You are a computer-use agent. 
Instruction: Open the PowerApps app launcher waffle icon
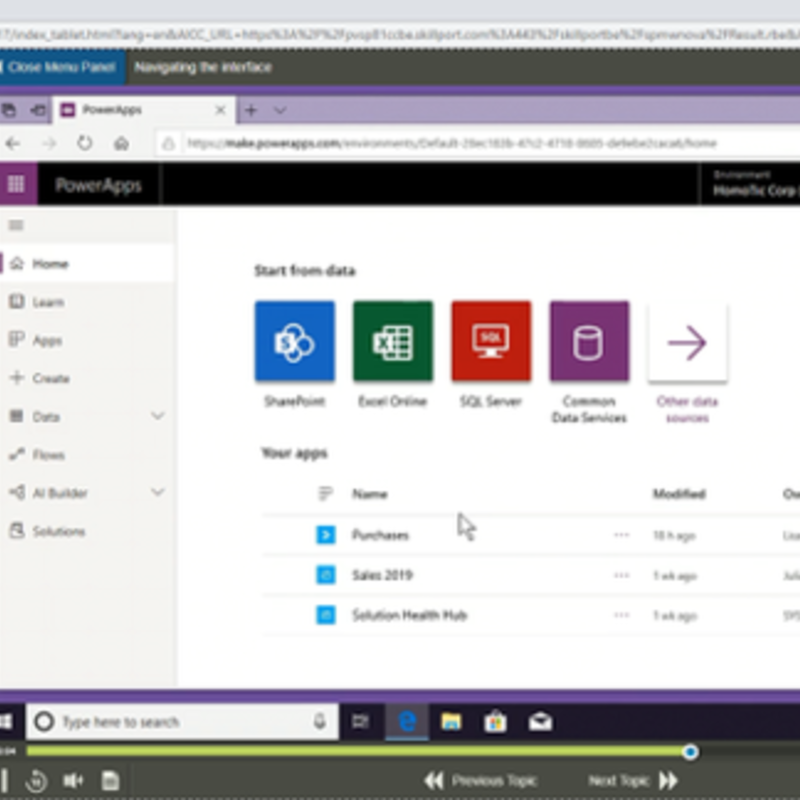coord(16,184)
